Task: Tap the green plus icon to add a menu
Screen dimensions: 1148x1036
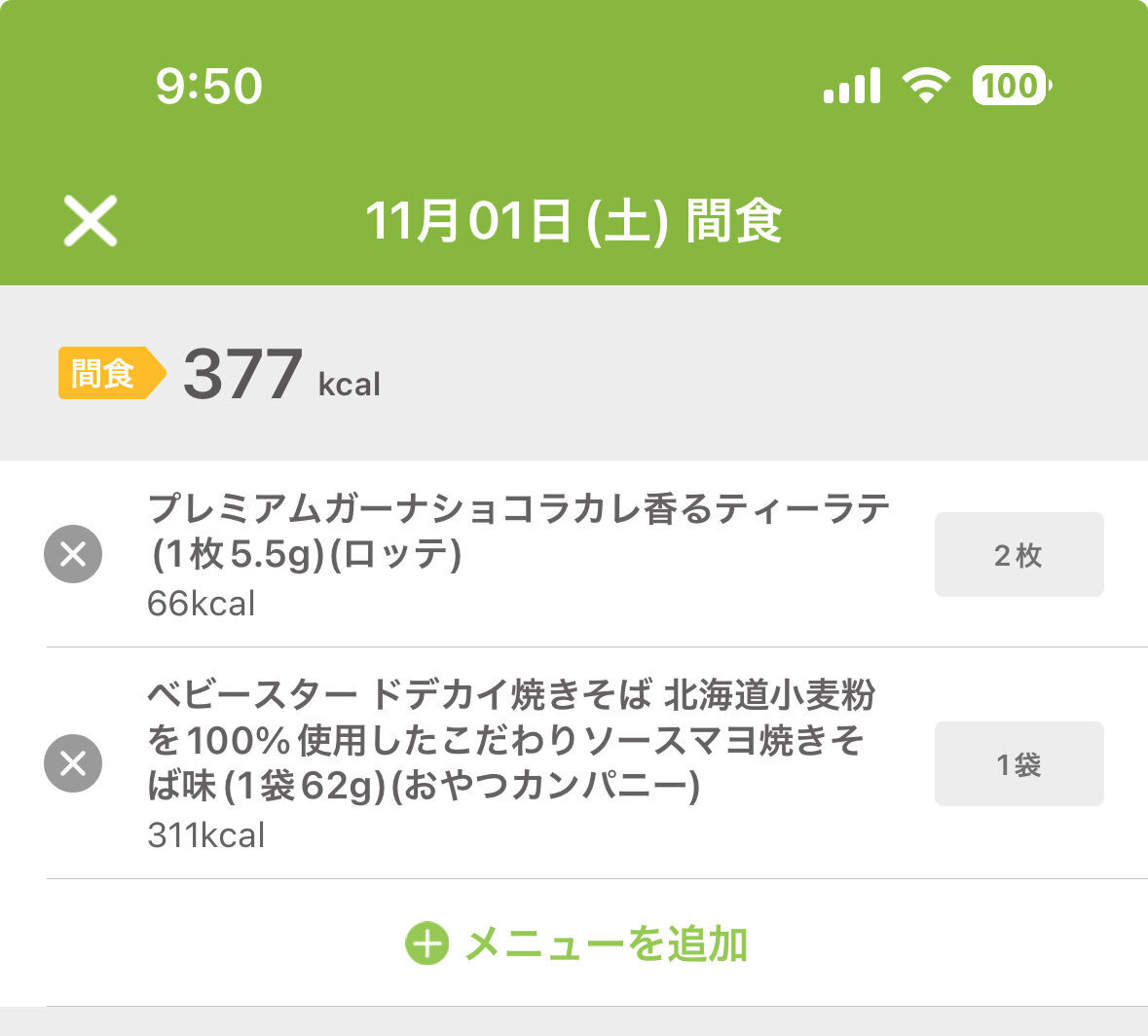Action: click(x=426, y=943)
